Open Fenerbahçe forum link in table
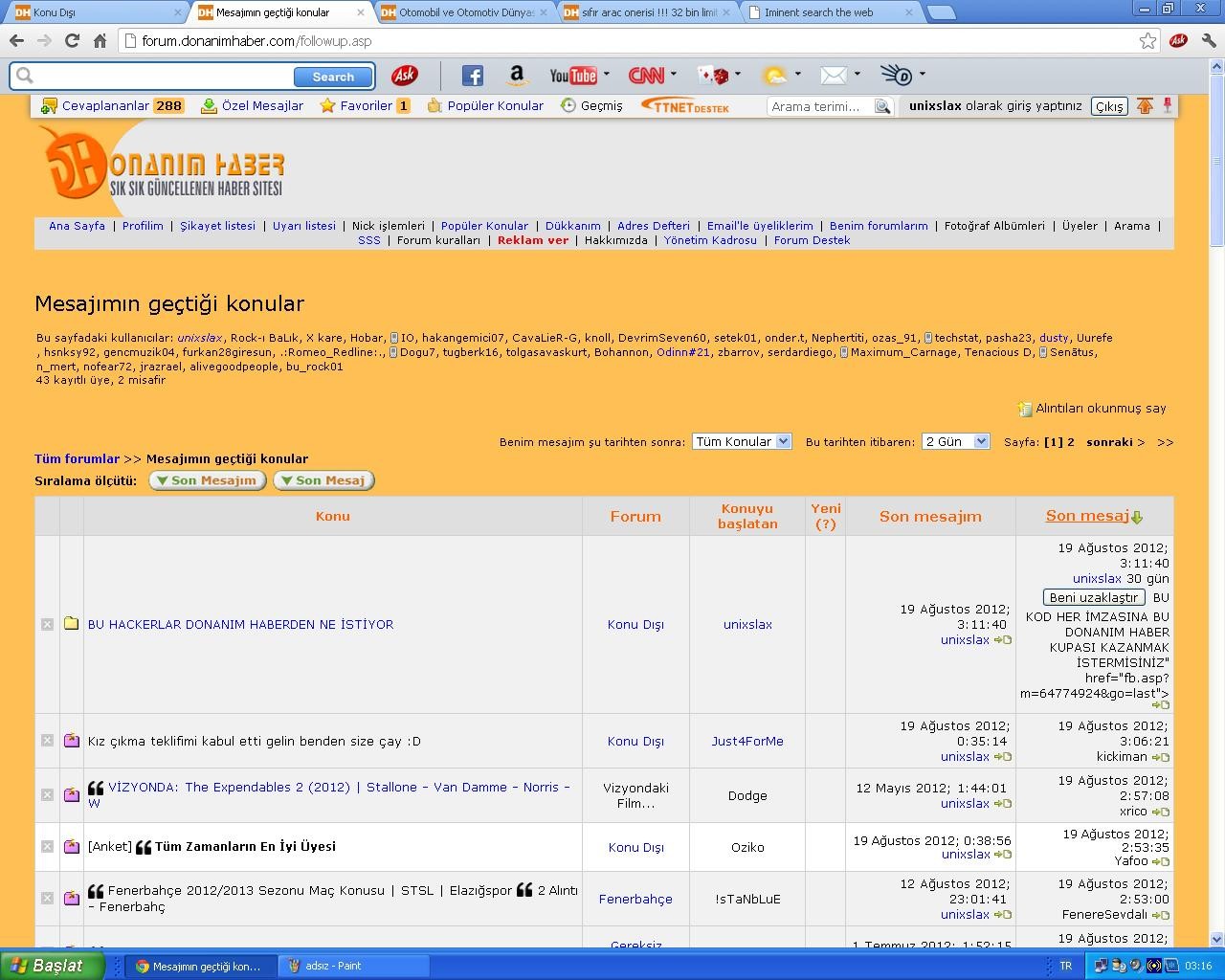The image size is (1225, 980). click(635, 899)
